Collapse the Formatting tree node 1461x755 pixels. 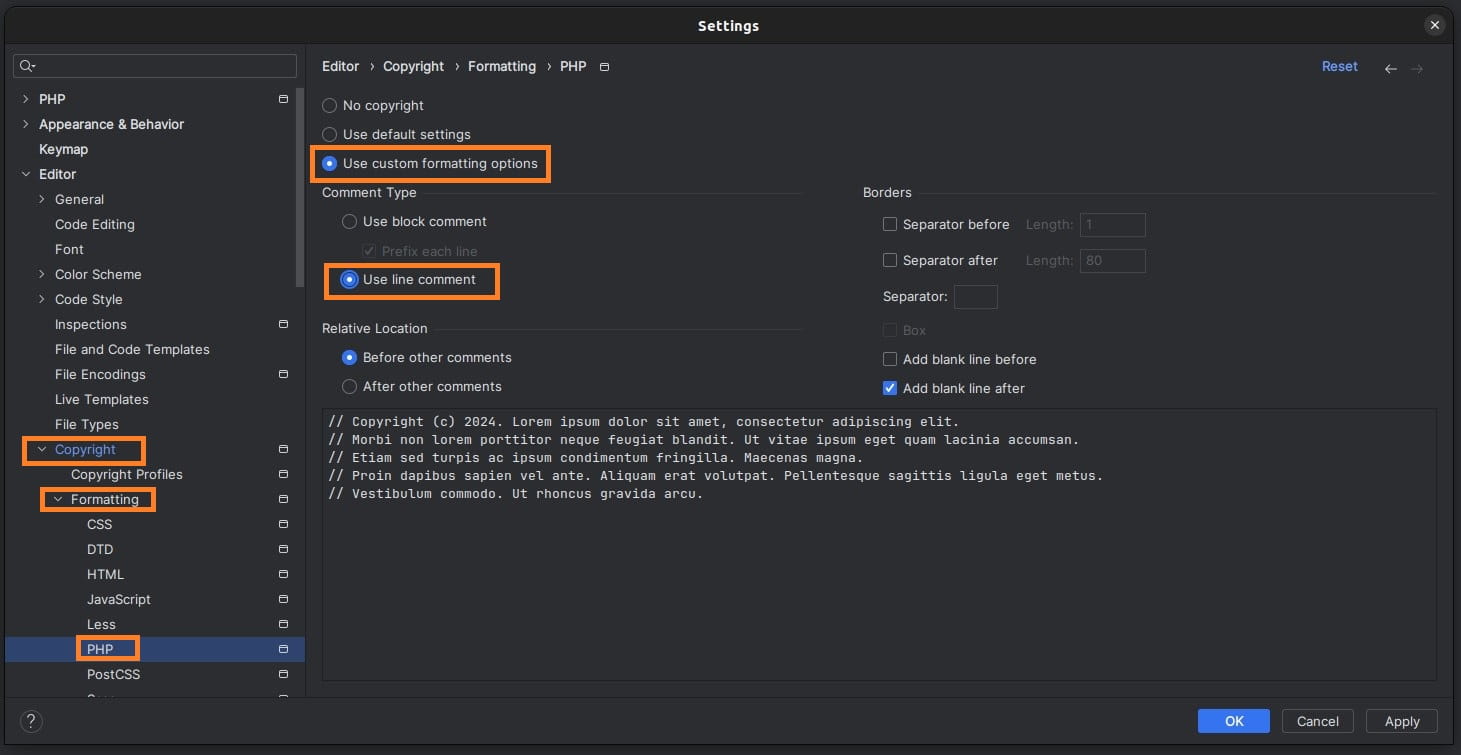pos(58,499)
